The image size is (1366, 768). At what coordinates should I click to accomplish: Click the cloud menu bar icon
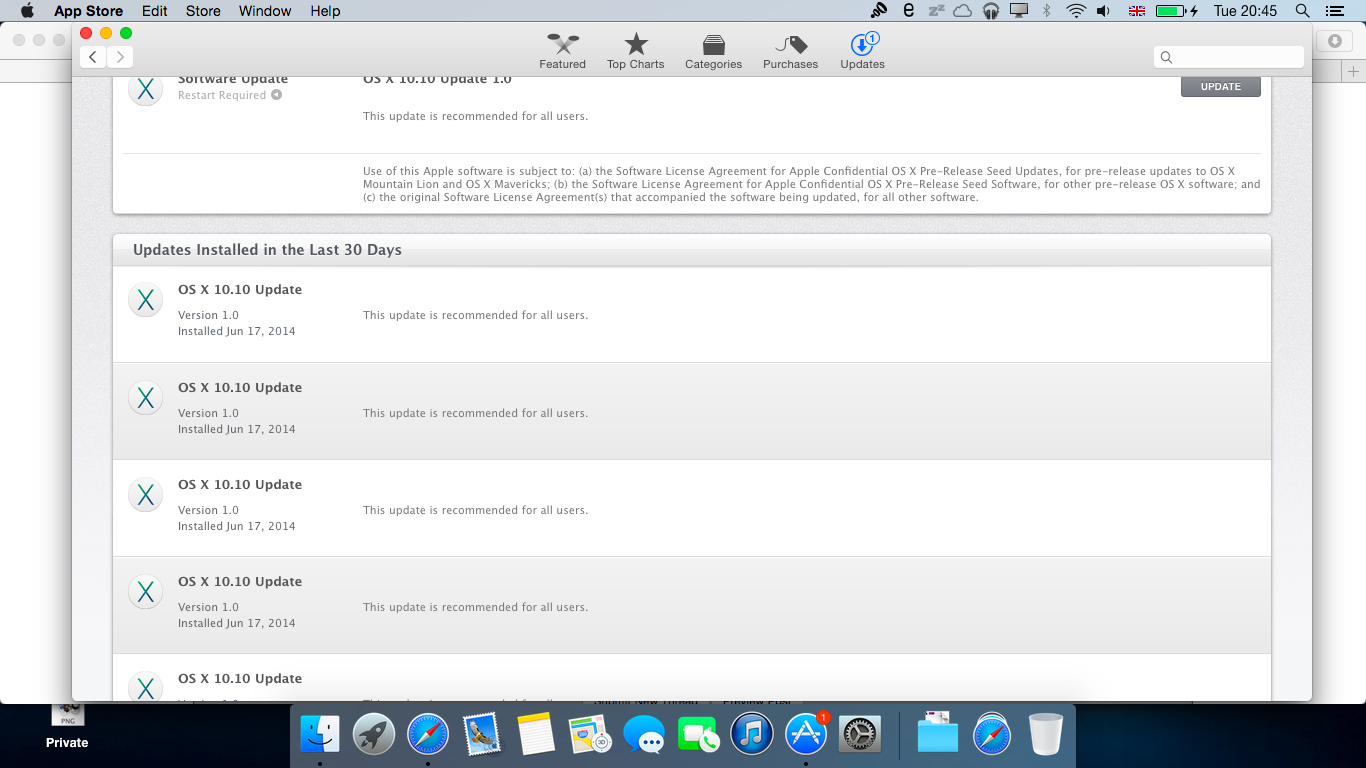(963, 11)
